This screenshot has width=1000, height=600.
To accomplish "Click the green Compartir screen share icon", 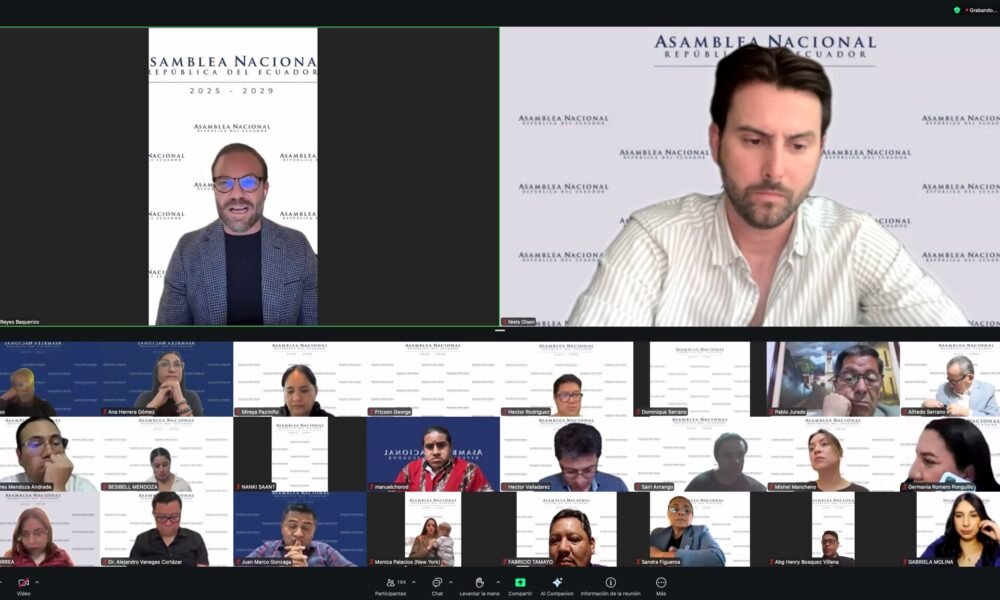I will click(x=520, y=583).
